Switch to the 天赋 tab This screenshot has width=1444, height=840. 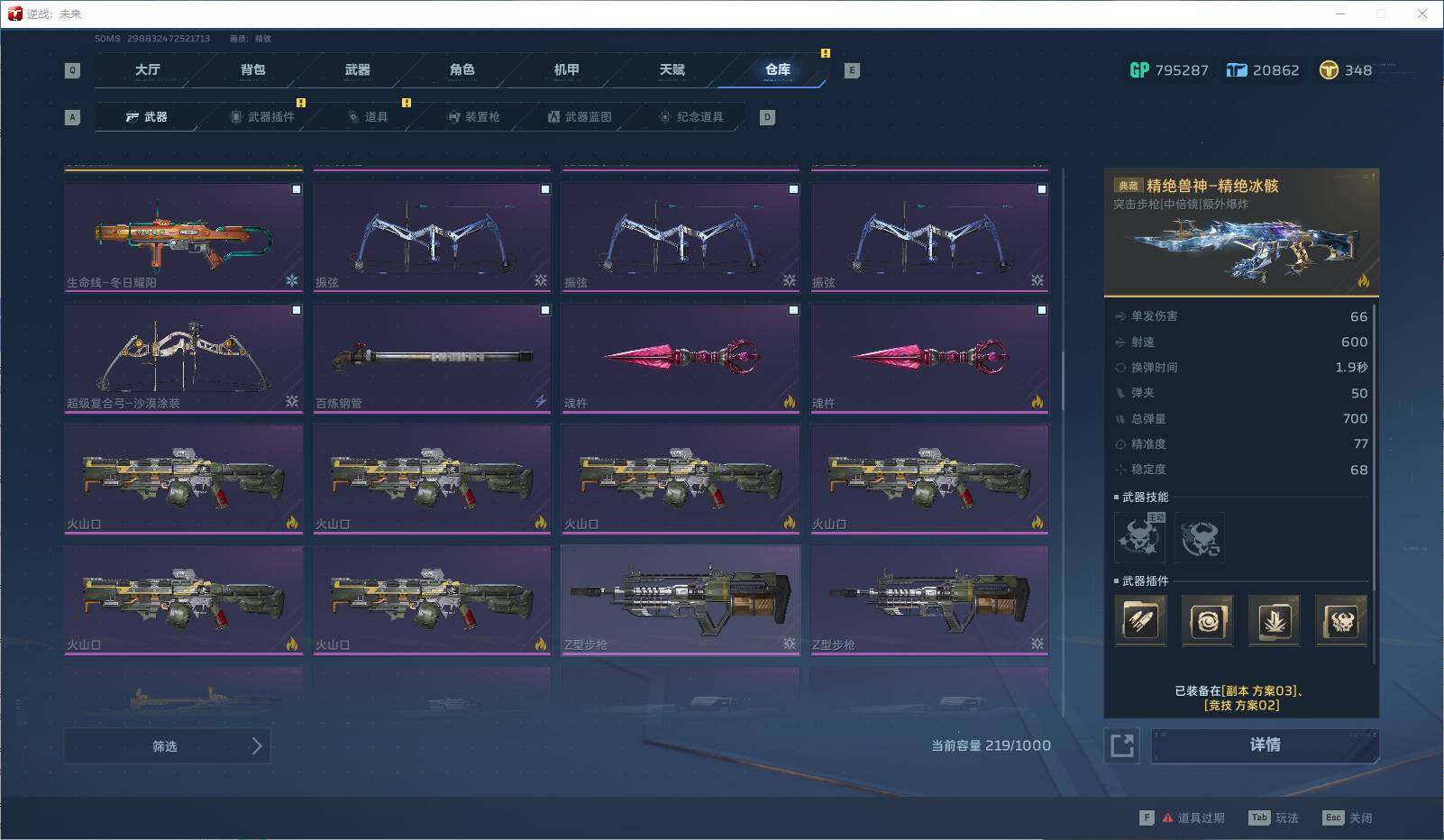(x=672, y=69)
